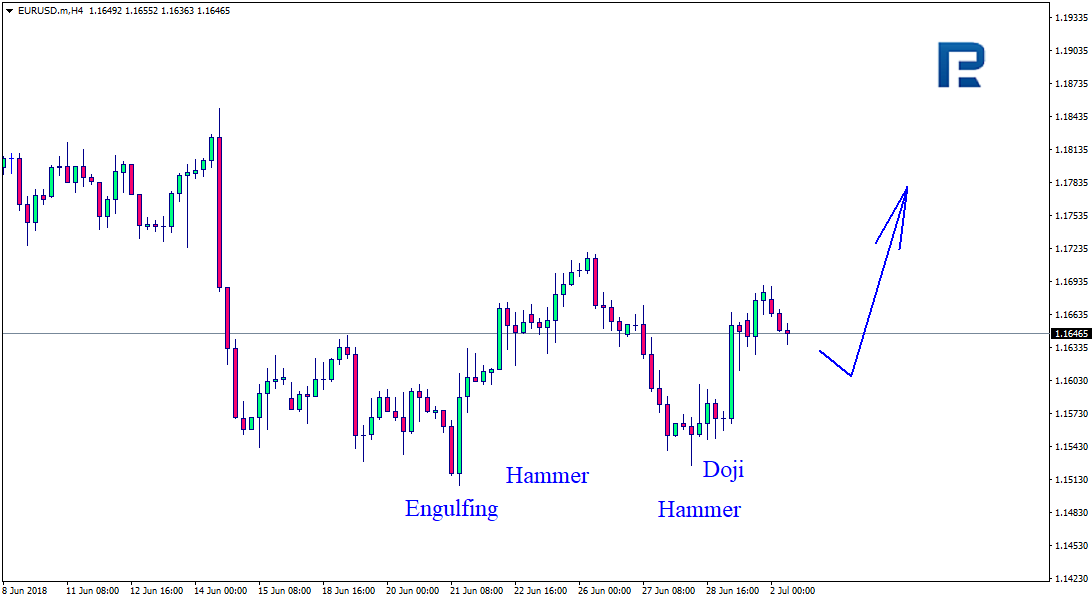The height and width of the screenshot is (602, 1092).
Task: Click the upper Hammer label near 22 Jun
Action: pyautogui.click(x=547, y=475)
